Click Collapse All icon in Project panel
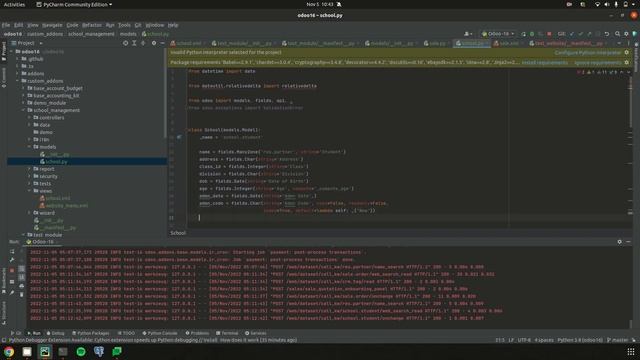The height and width of the screenshot is (360, 640). (x=143, y=43)
